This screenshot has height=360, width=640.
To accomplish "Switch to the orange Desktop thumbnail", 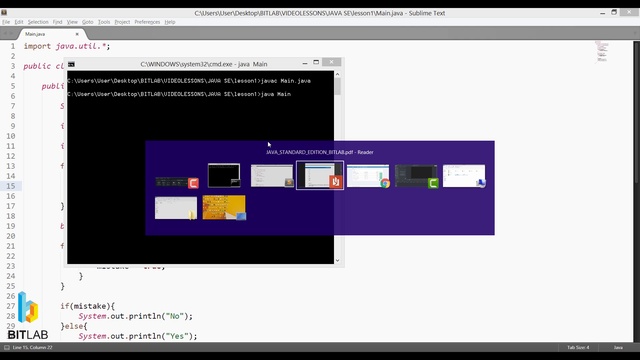I will click(x=224, y=207).
